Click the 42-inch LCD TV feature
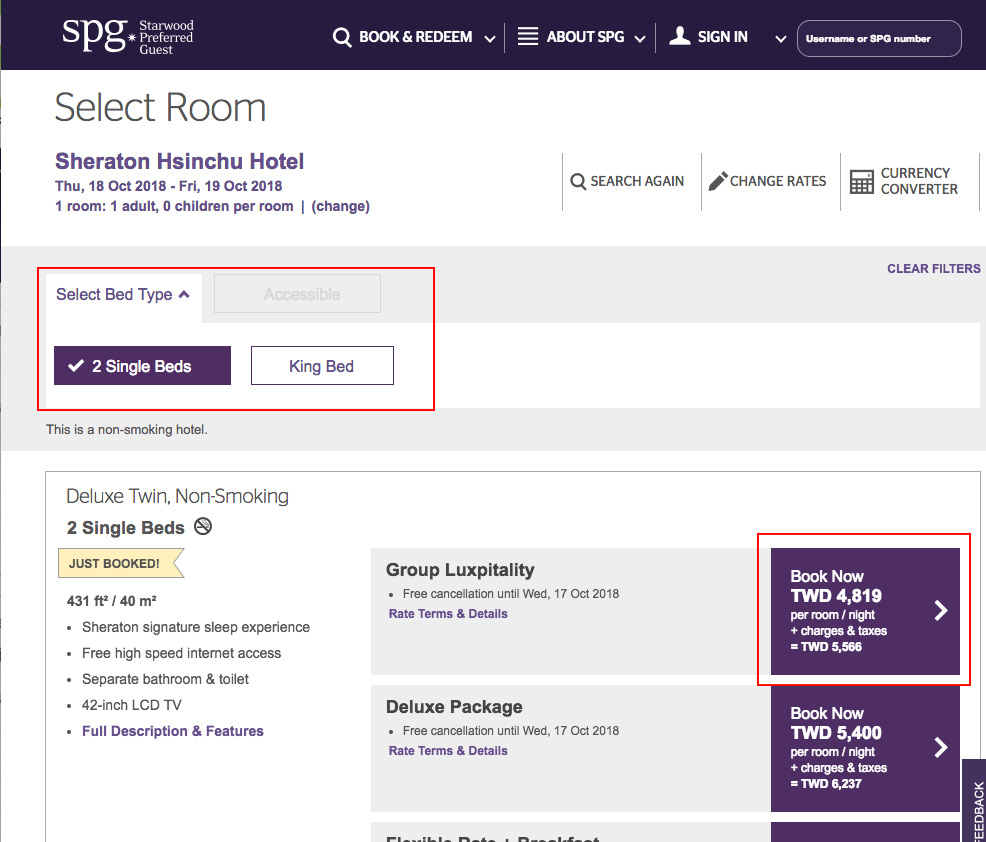 click(x=131, y=705)
